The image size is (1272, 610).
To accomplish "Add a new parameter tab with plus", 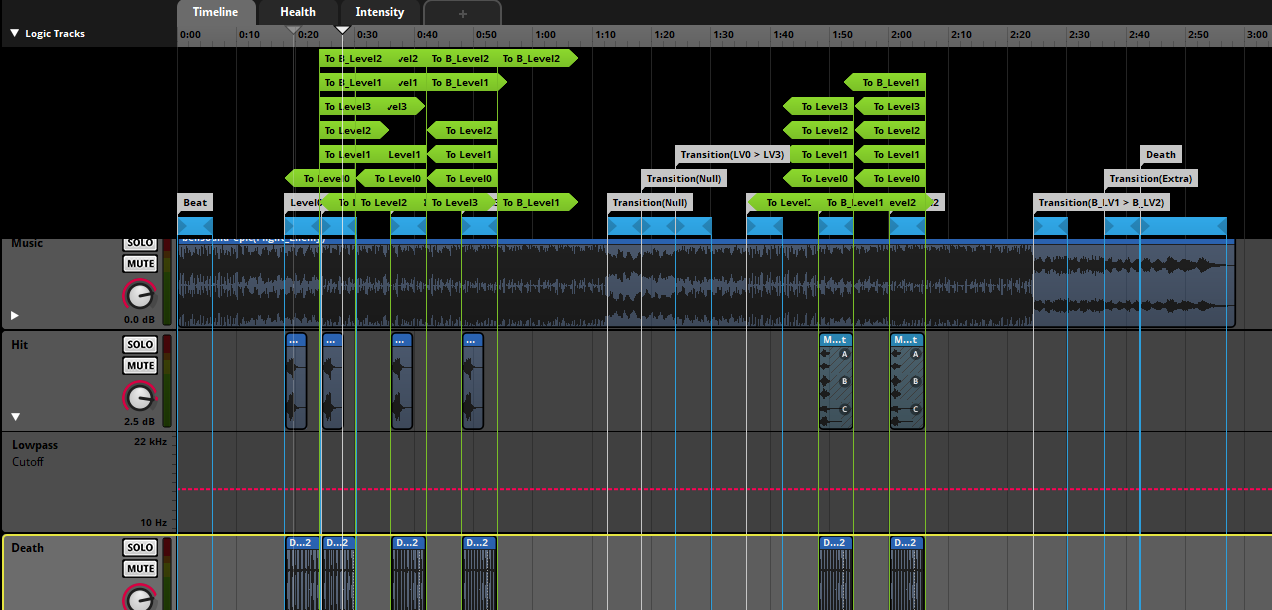I will click(462, 14).
